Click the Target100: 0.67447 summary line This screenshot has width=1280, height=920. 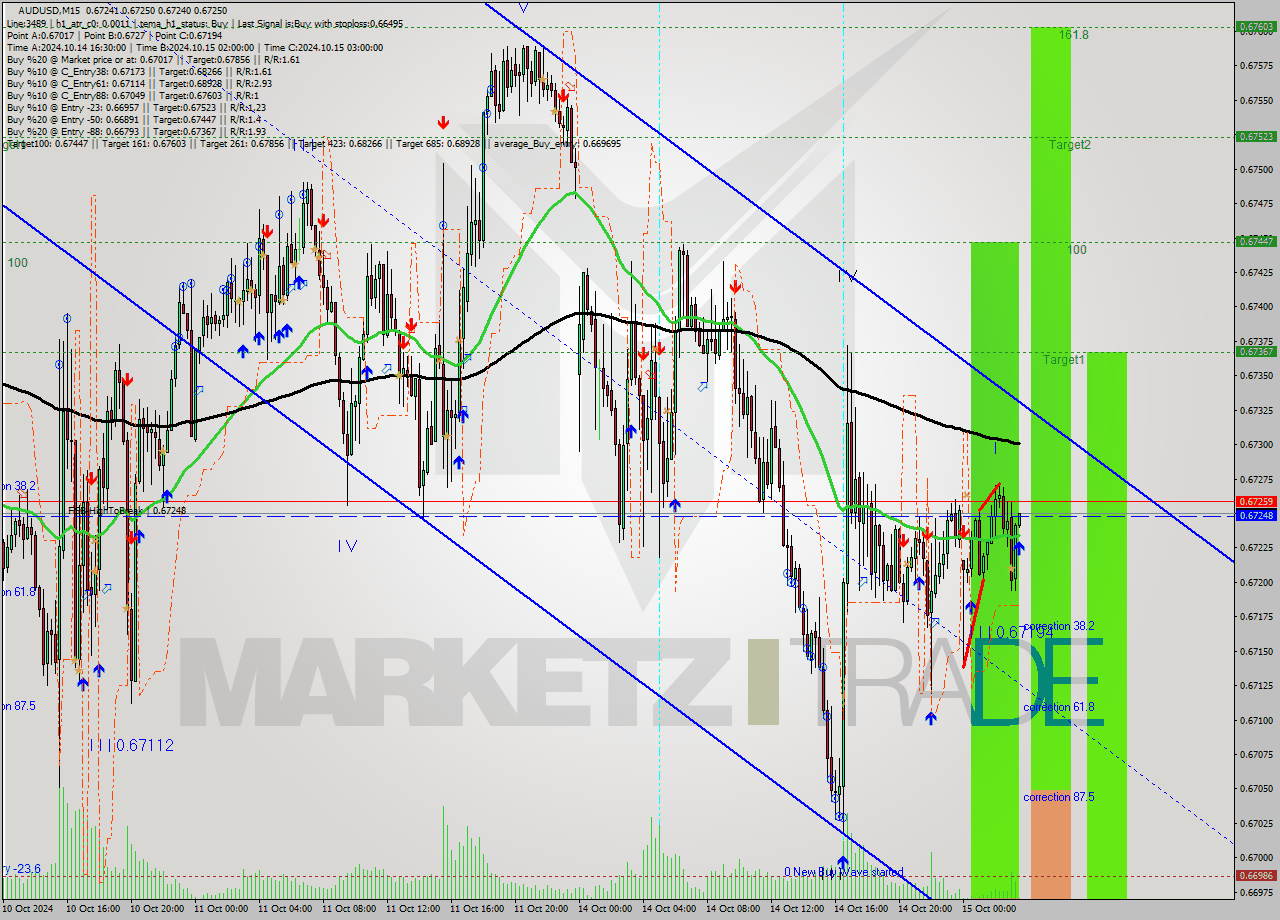point(314,144)
